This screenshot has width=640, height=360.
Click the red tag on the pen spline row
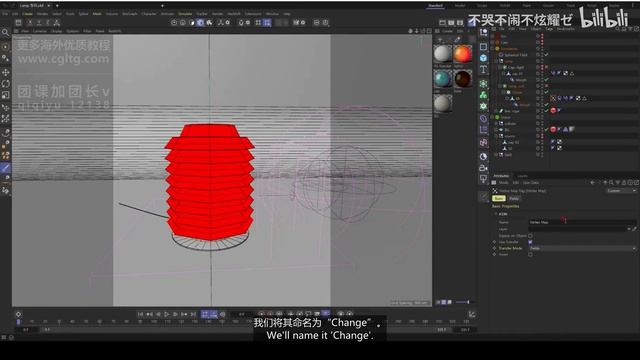click(x=553, y=111)
